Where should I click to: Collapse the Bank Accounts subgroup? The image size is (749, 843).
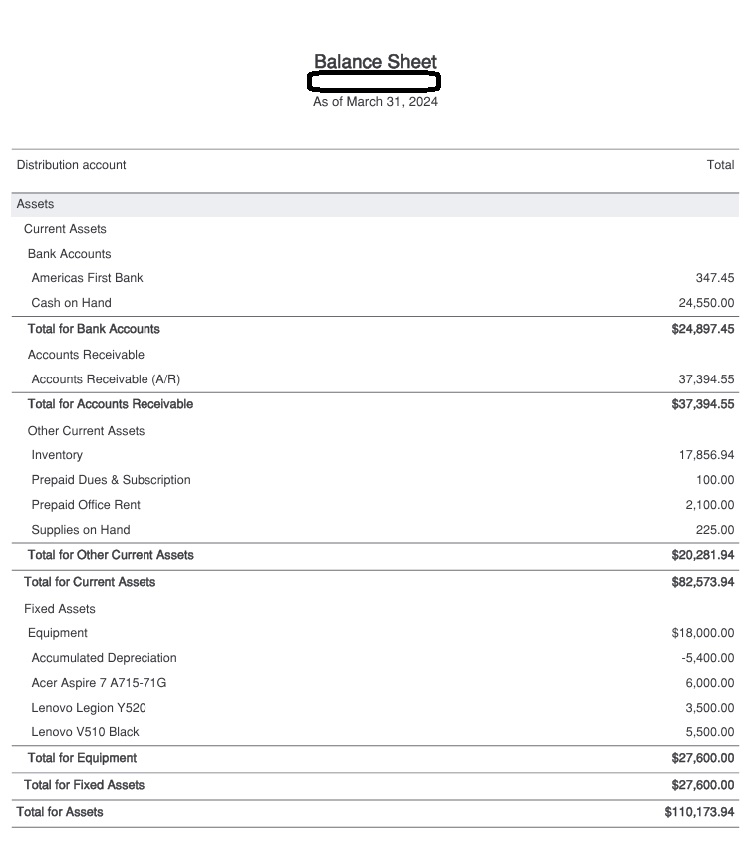point(69,254)
